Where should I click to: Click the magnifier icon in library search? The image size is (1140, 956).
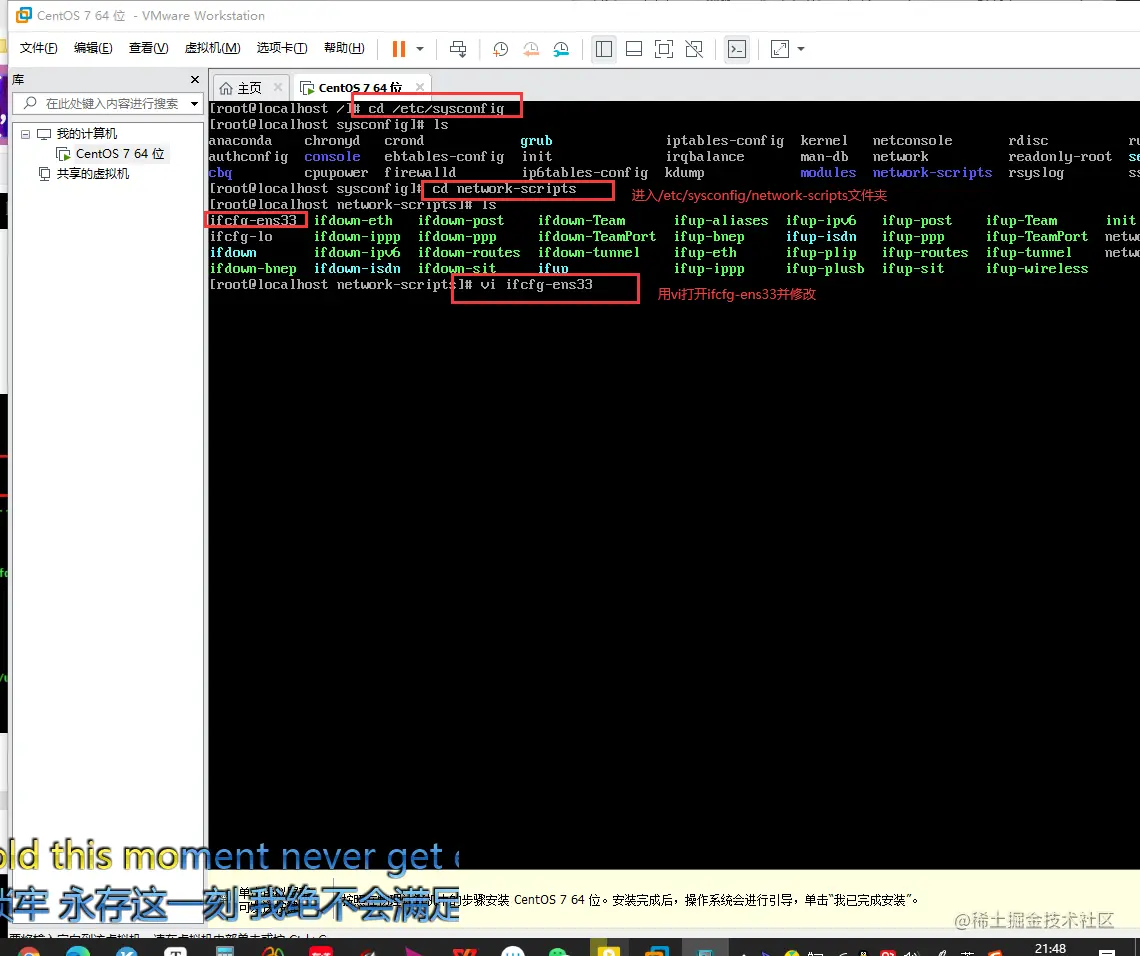point(30,103)
